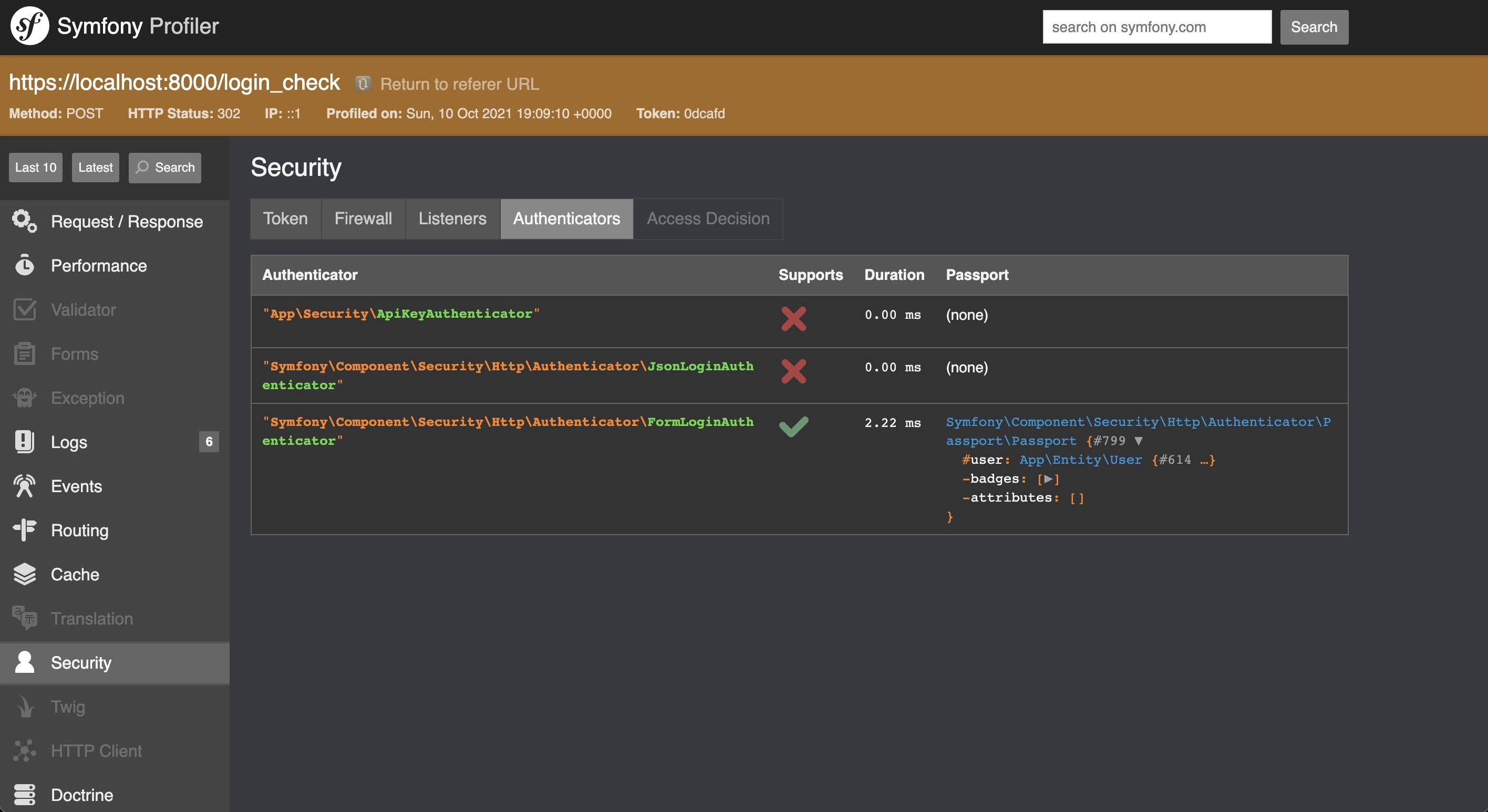Open the Exception panel

(87, 398)
